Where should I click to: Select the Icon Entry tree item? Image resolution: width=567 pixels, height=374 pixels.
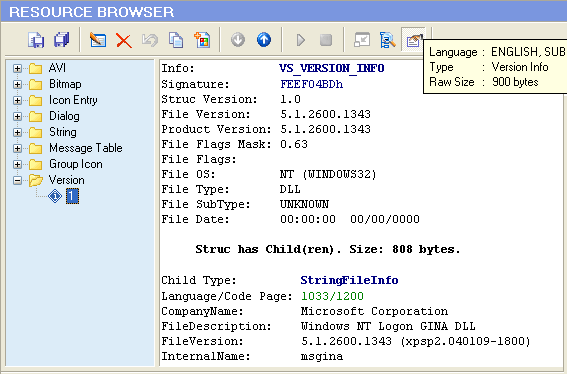point(73,100)
